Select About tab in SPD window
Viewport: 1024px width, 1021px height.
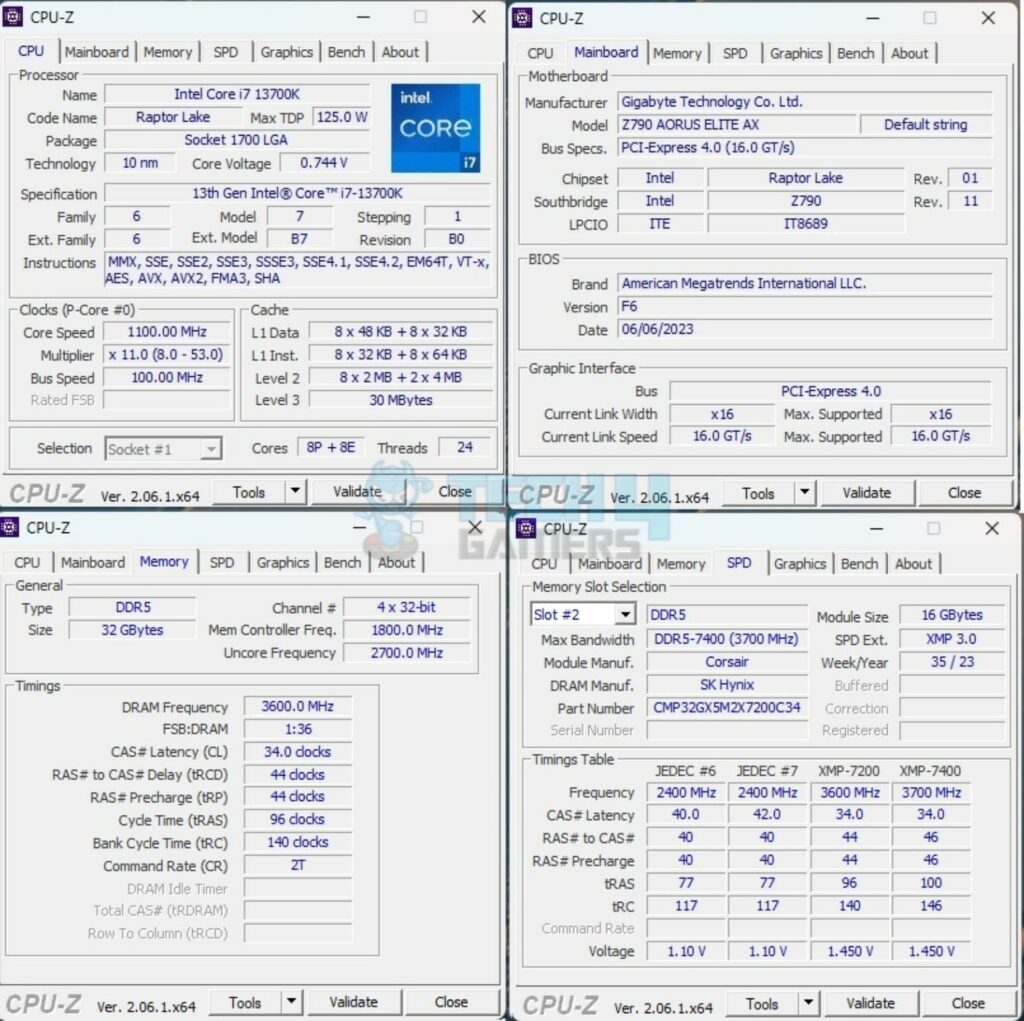click(914, 564)
